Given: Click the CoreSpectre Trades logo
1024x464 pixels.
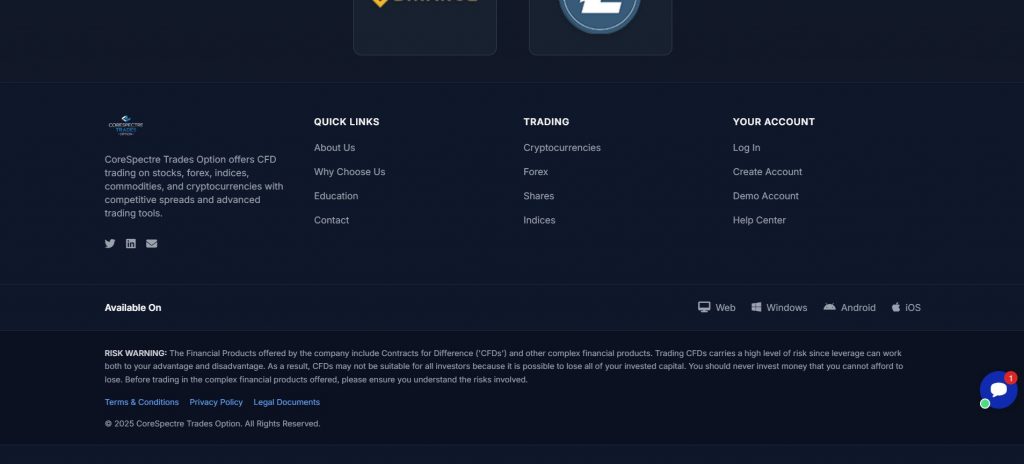Looking at the screenshot, I should (126, 126).
